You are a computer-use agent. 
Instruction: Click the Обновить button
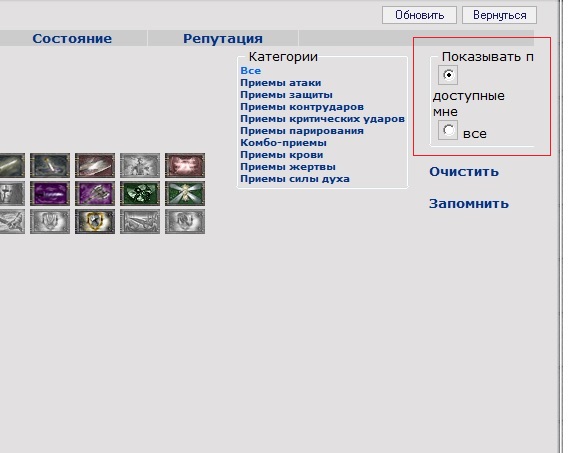(x=419, y=15)
